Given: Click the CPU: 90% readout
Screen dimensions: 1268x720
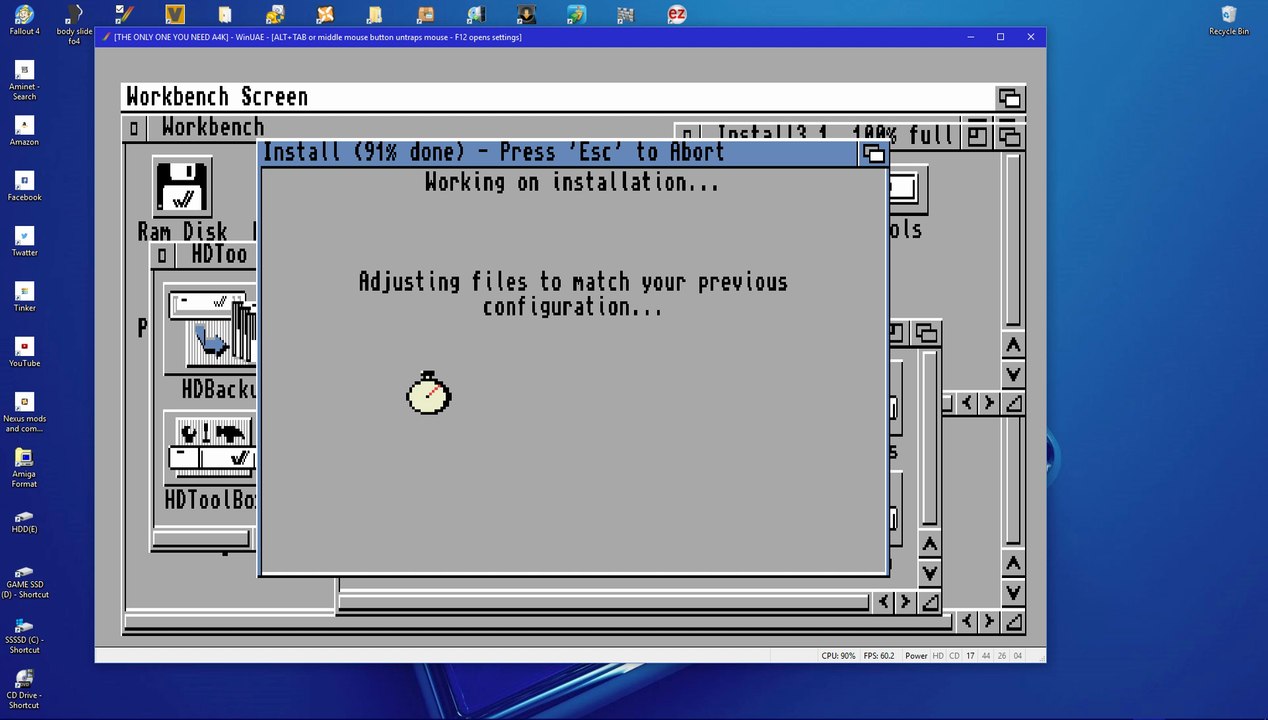Looking at the screenshot, I should tap(838, 656).
